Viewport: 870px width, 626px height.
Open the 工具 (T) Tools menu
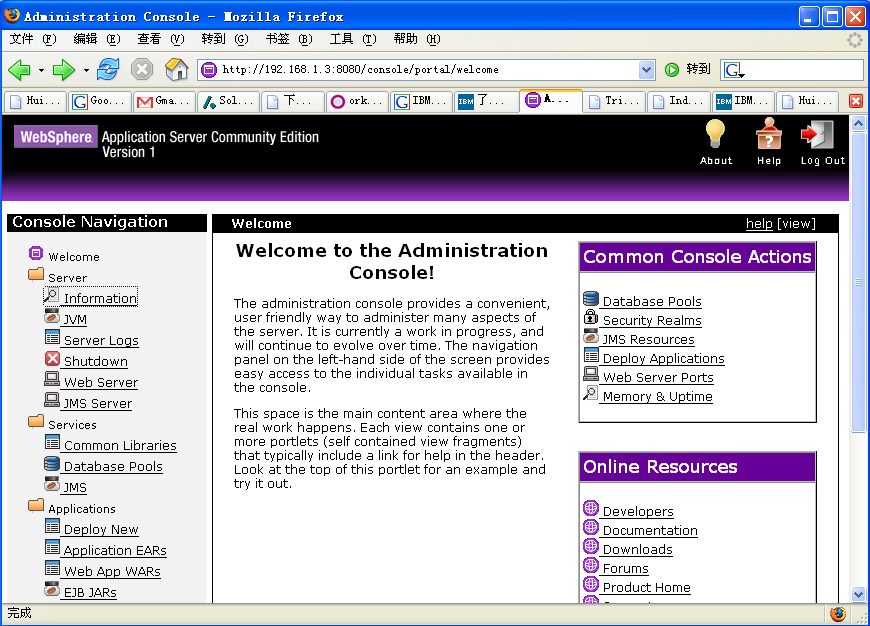point(352,39)
